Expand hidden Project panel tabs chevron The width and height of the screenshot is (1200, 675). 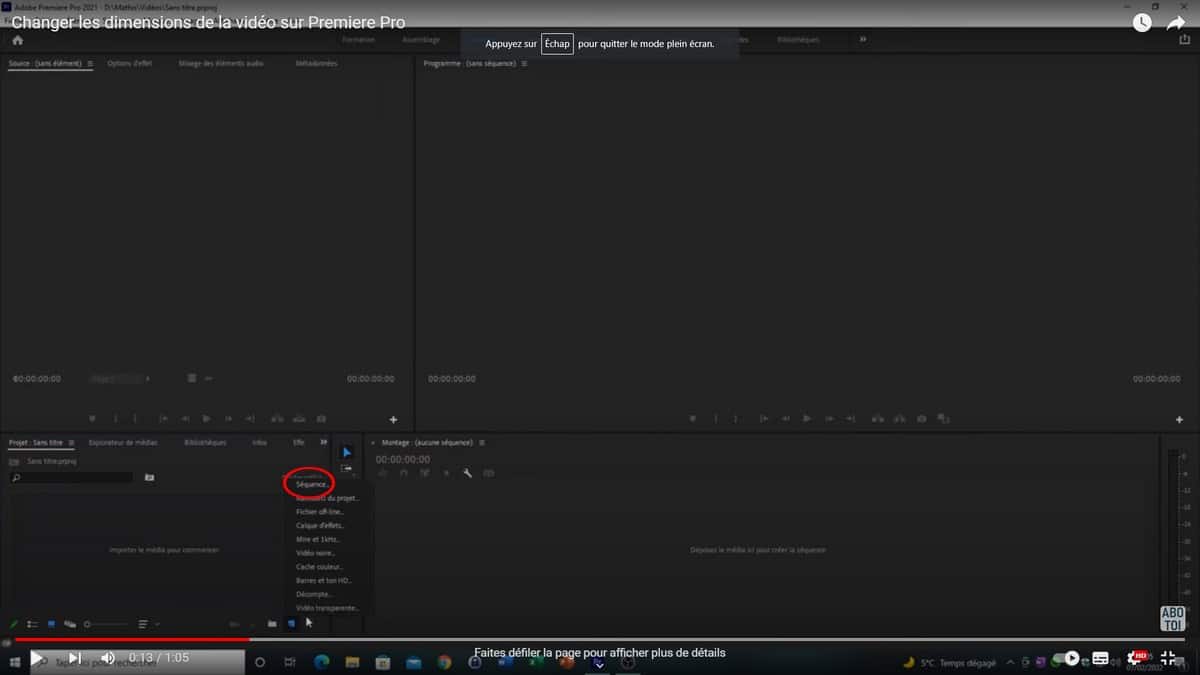[323, 442]
